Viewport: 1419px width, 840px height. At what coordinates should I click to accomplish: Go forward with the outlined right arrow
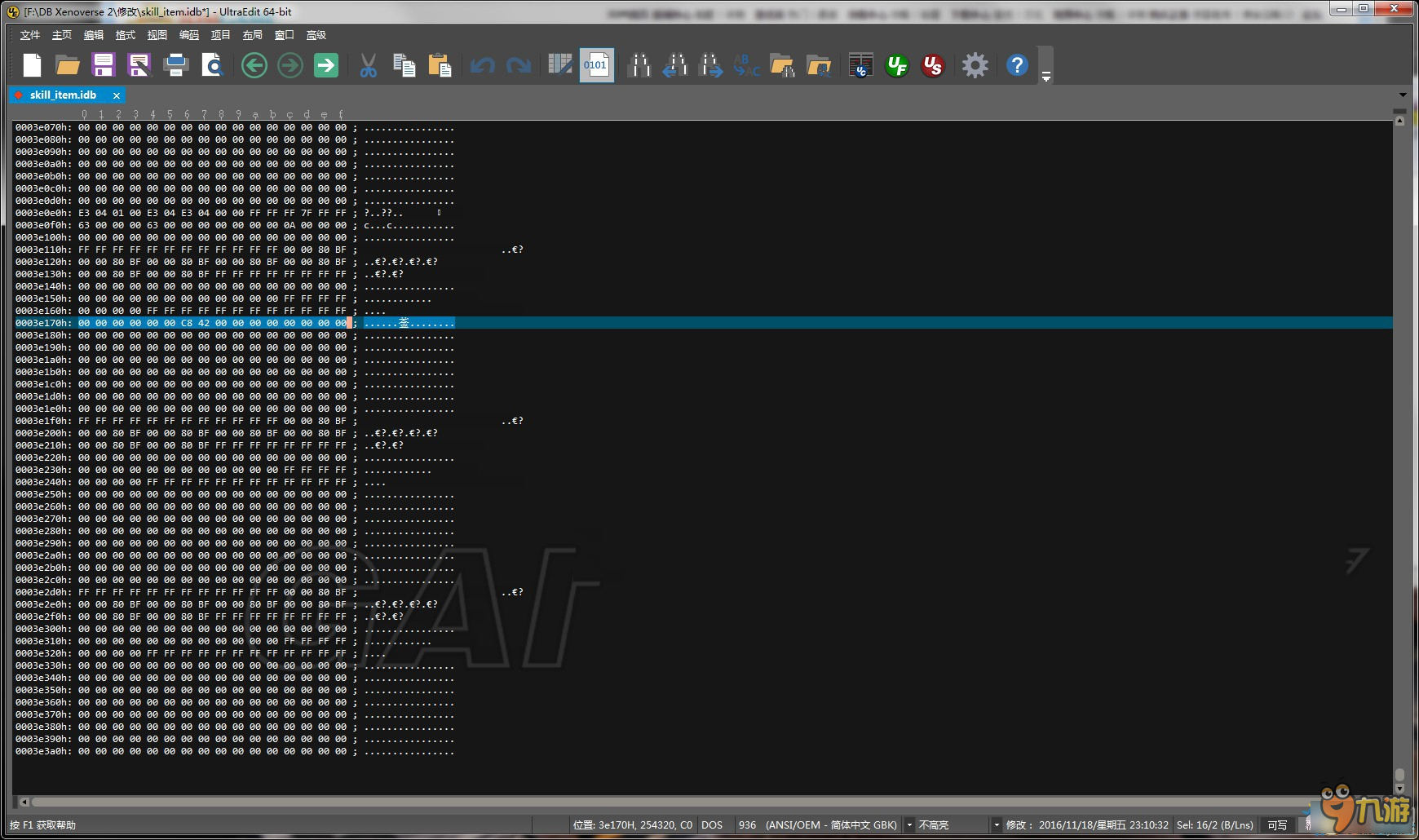pos(290,65)
